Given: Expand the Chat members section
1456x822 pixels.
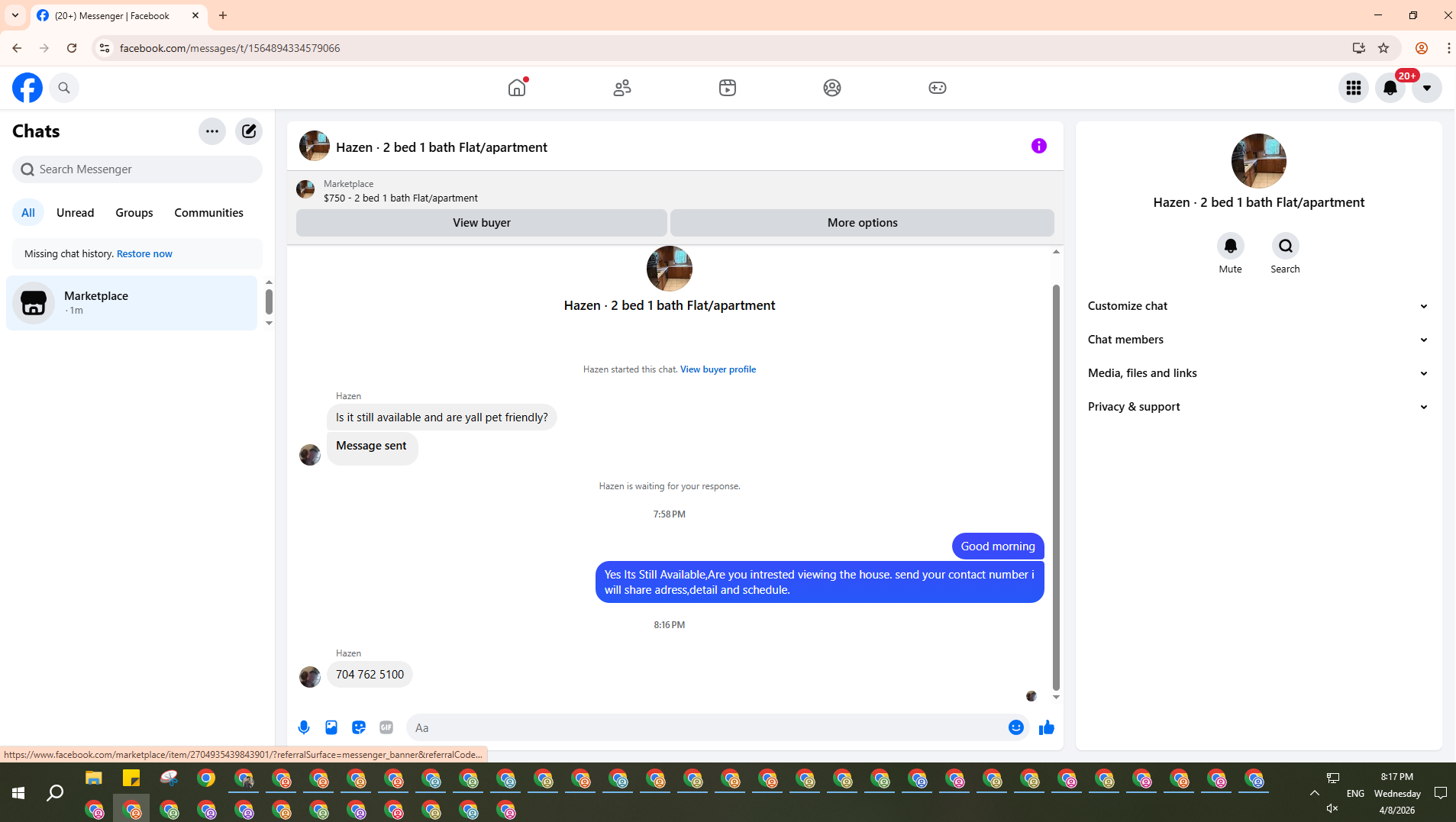Looking at the screenshot, I should pyautogui.click(x=1258, y=340).
